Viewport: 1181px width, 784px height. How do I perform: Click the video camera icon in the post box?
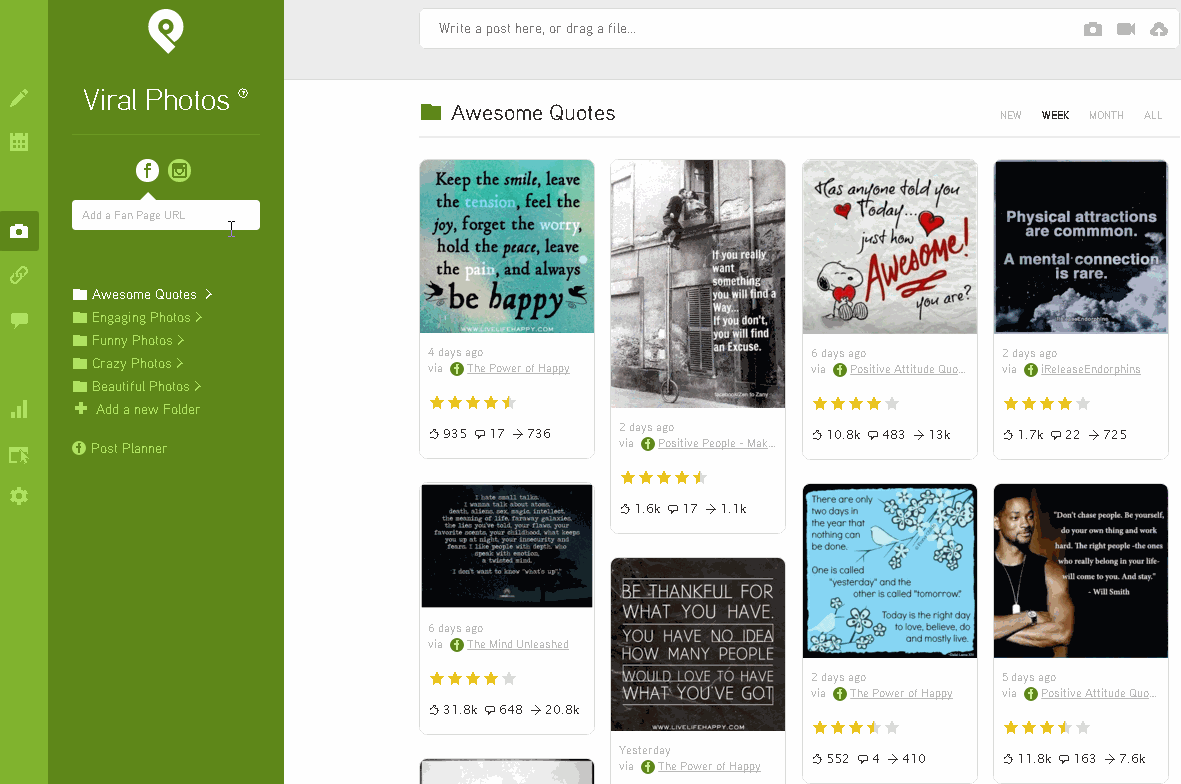[x=1126, y=29]
